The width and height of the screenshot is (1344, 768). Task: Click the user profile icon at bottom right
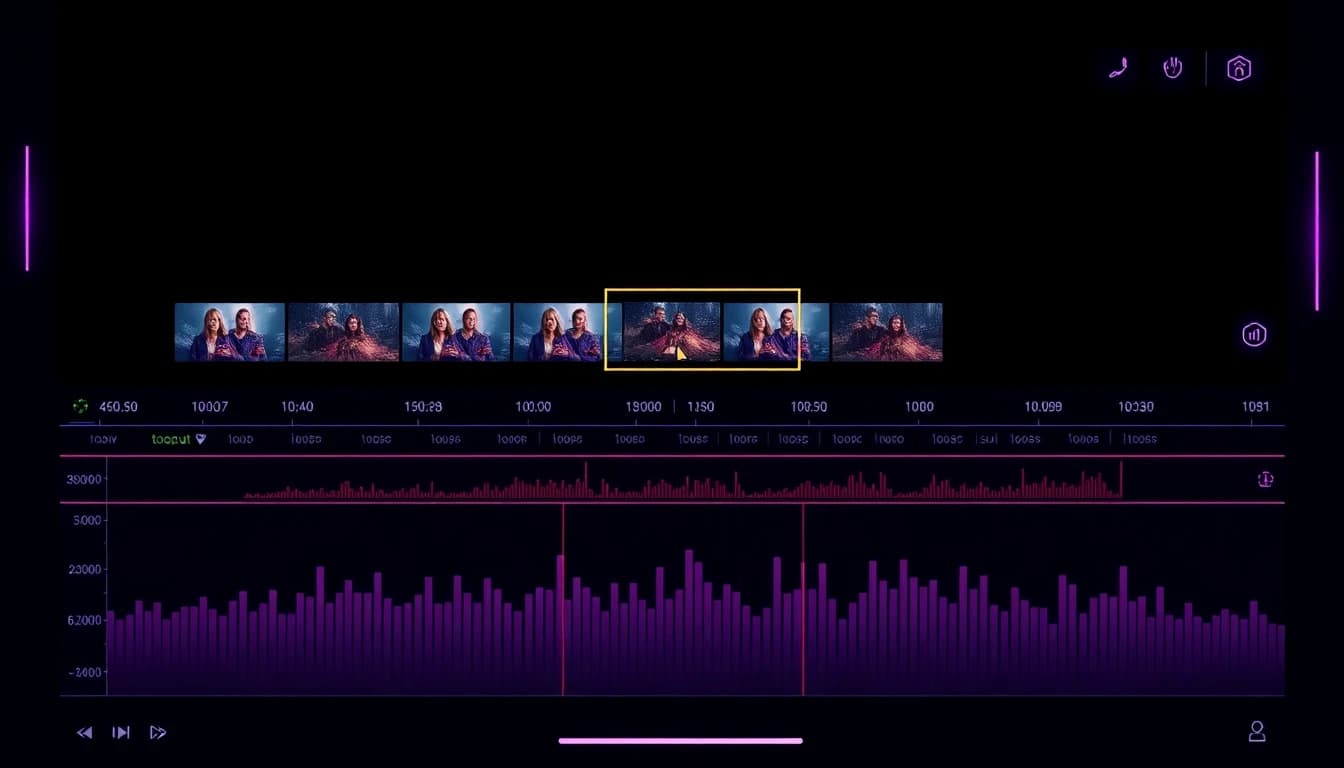tap(1257, 732)
